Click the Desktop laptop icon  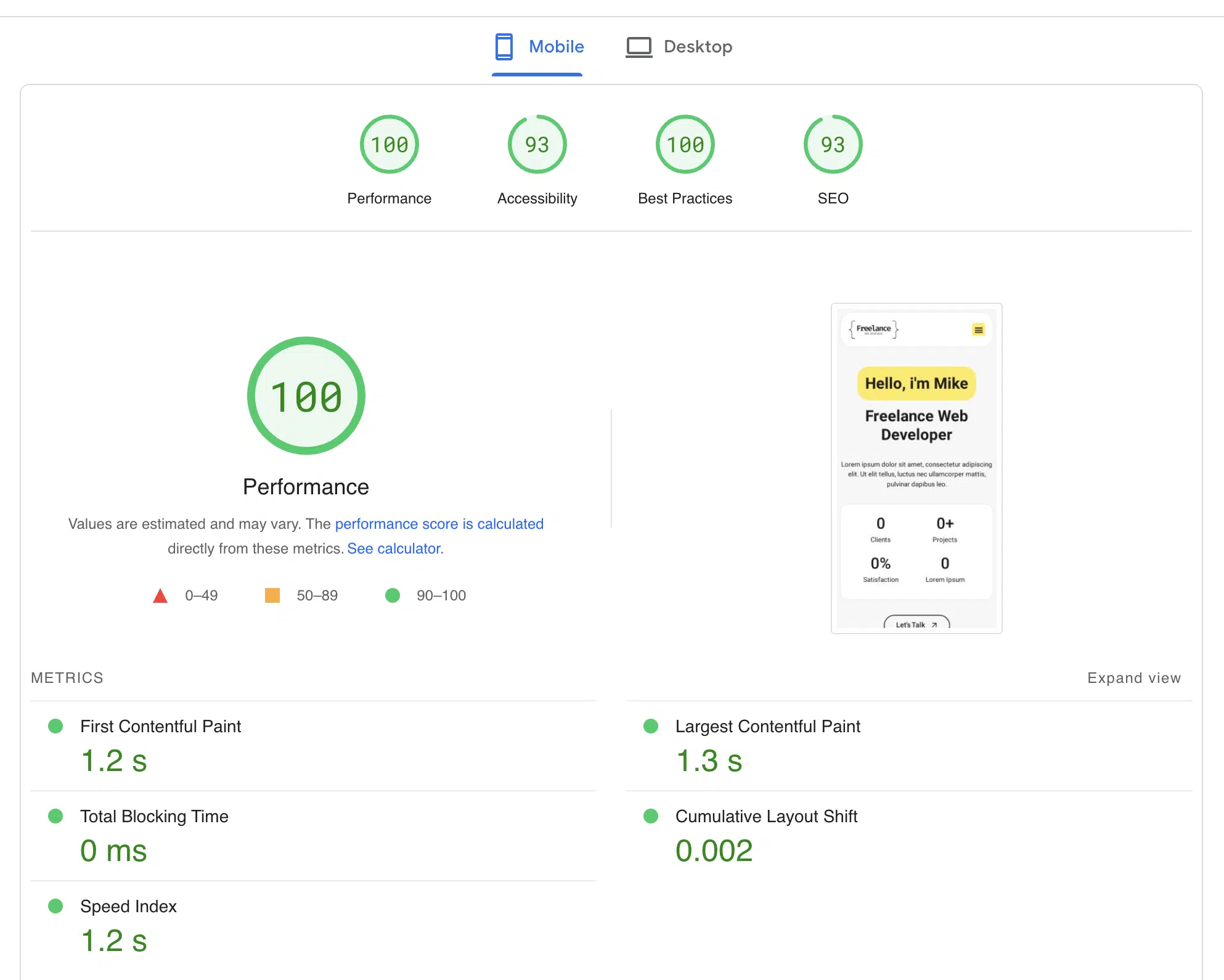tap(639, 47)
